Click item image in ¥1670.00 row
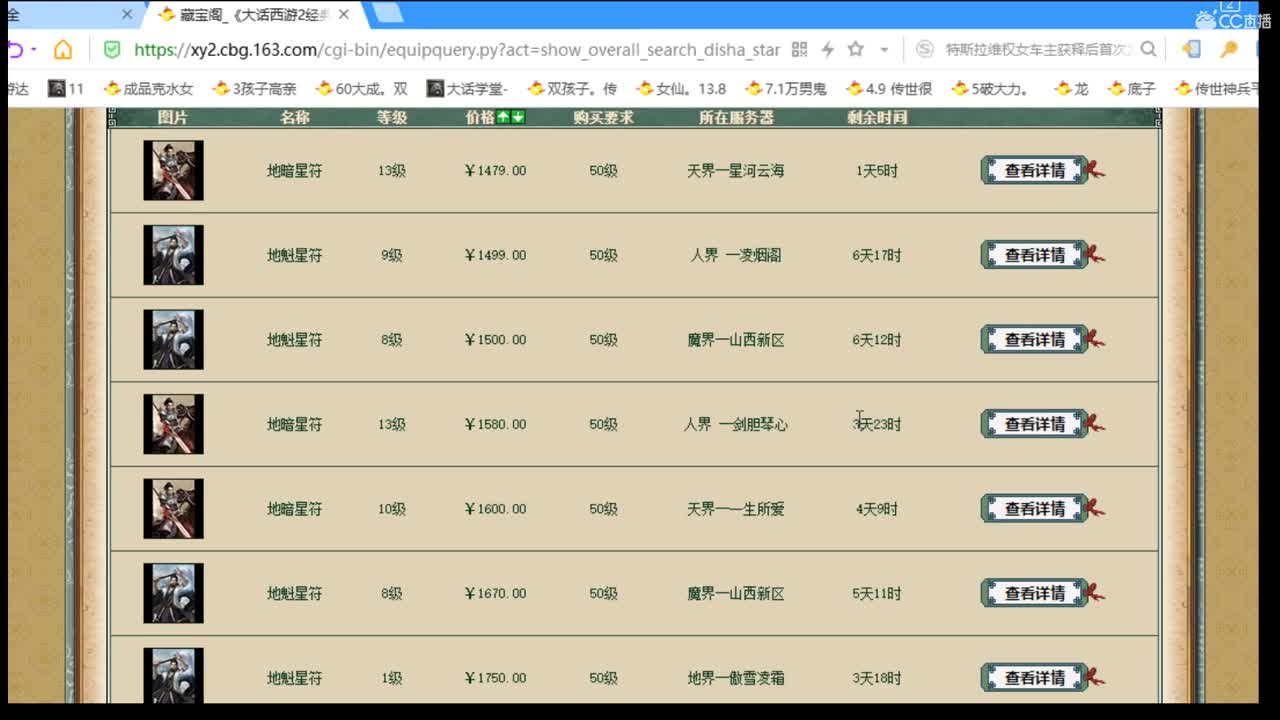The image size is (1280, 720). (x=173, y=593)
